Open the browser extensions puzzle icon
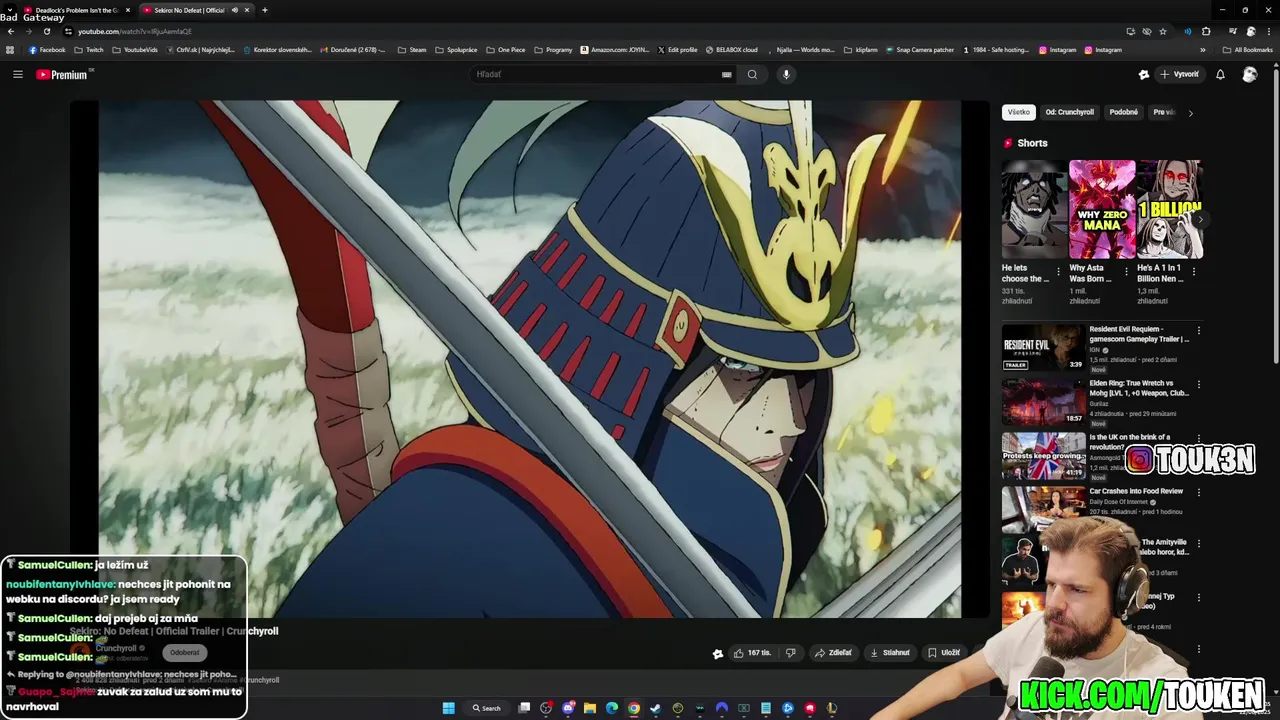 (x=1206, y=31)
